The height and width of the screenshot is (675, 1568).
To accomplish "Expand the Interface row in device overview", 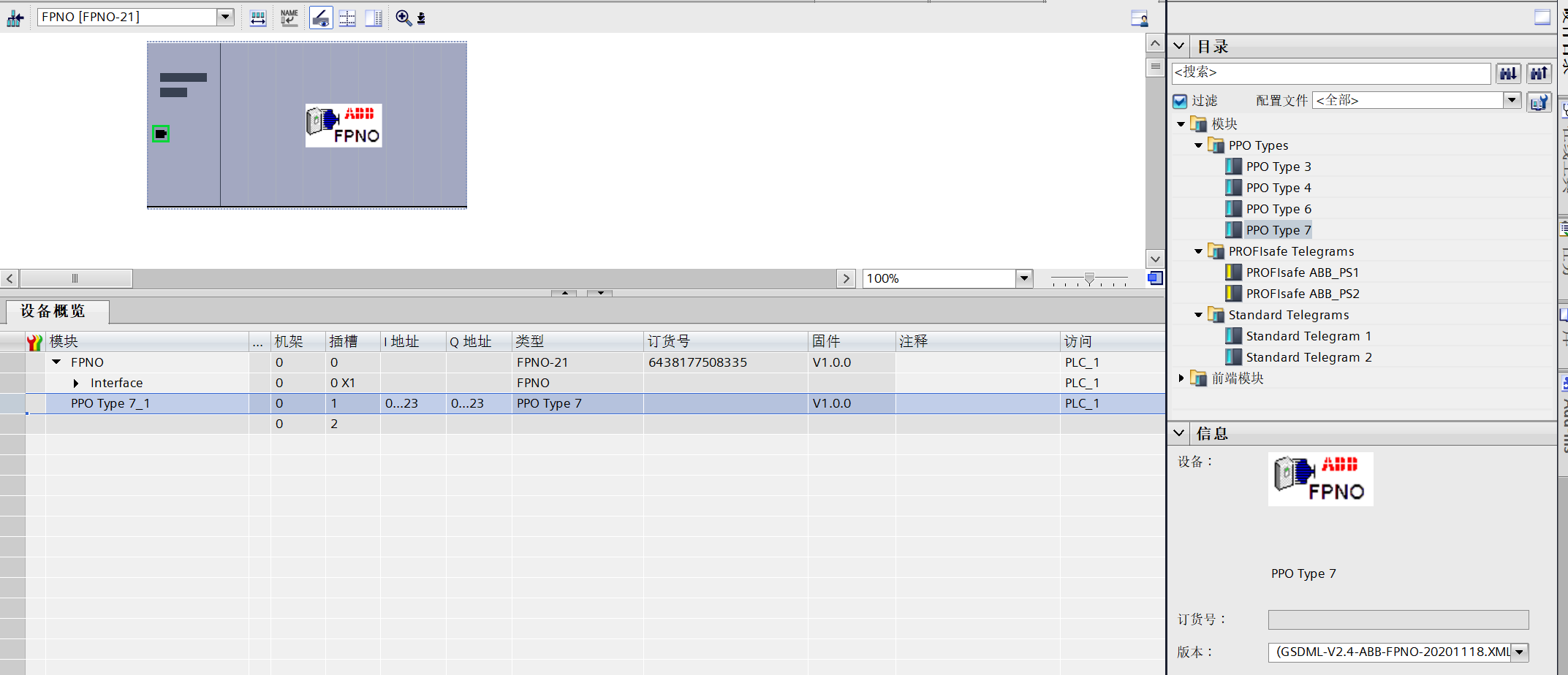I will (x=75, y=383).
